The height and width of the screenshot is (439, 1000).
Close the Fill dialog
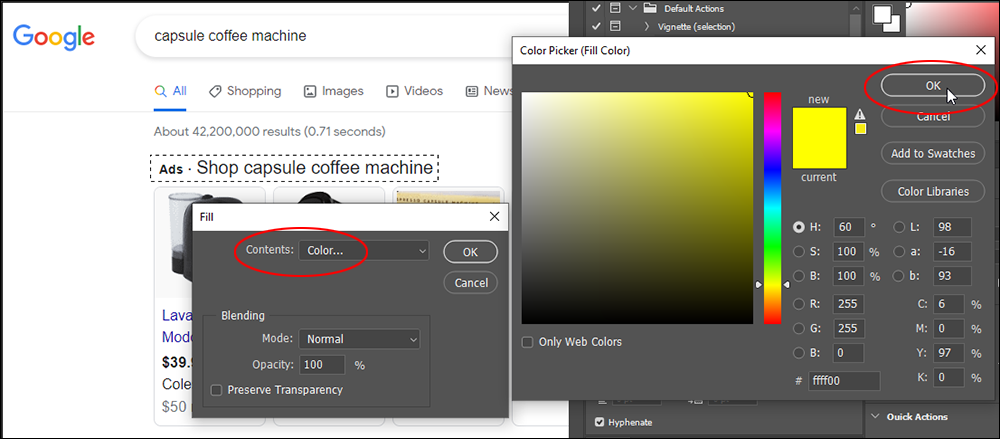tap(494, 216)
